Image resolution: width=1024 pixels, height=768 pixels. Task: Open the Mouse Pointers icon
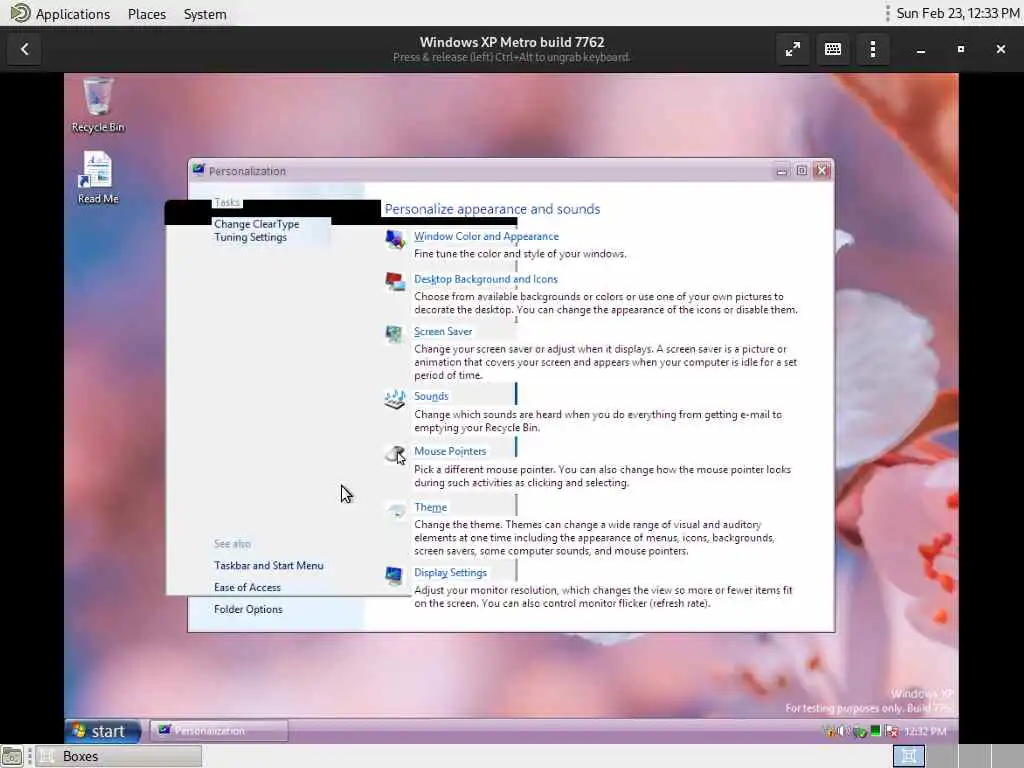tap(394, 455)
